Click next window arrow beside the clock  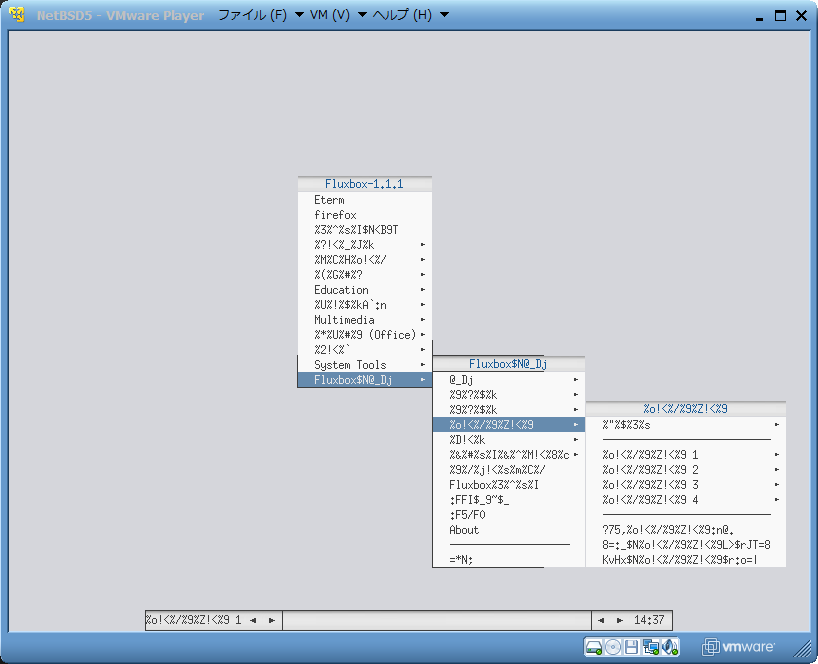coord(620,620)
